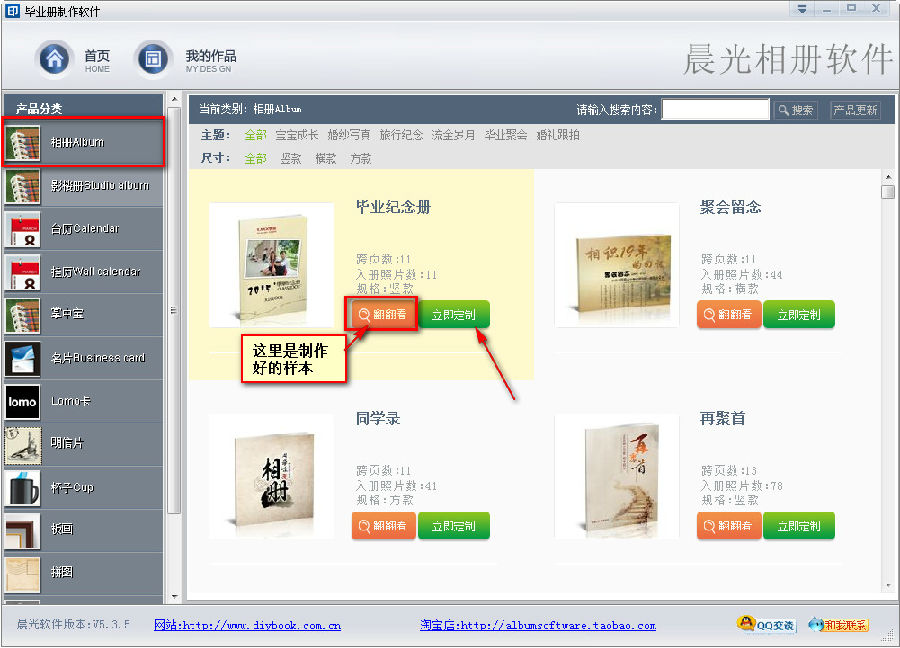Open 杯子Cup category icon
Viewport: 900px width, 648px height.
23,488
